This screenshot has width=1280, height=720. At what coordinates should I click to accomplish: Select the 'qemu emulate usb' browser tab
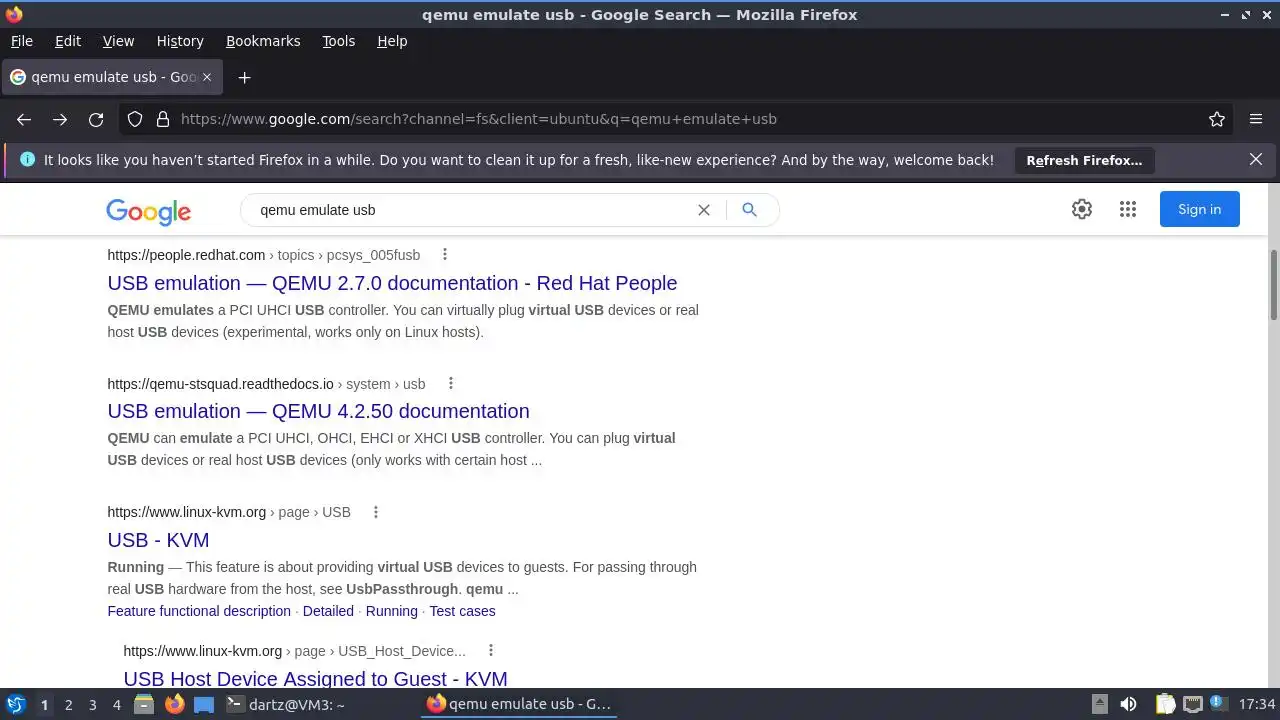coord(110,77)
